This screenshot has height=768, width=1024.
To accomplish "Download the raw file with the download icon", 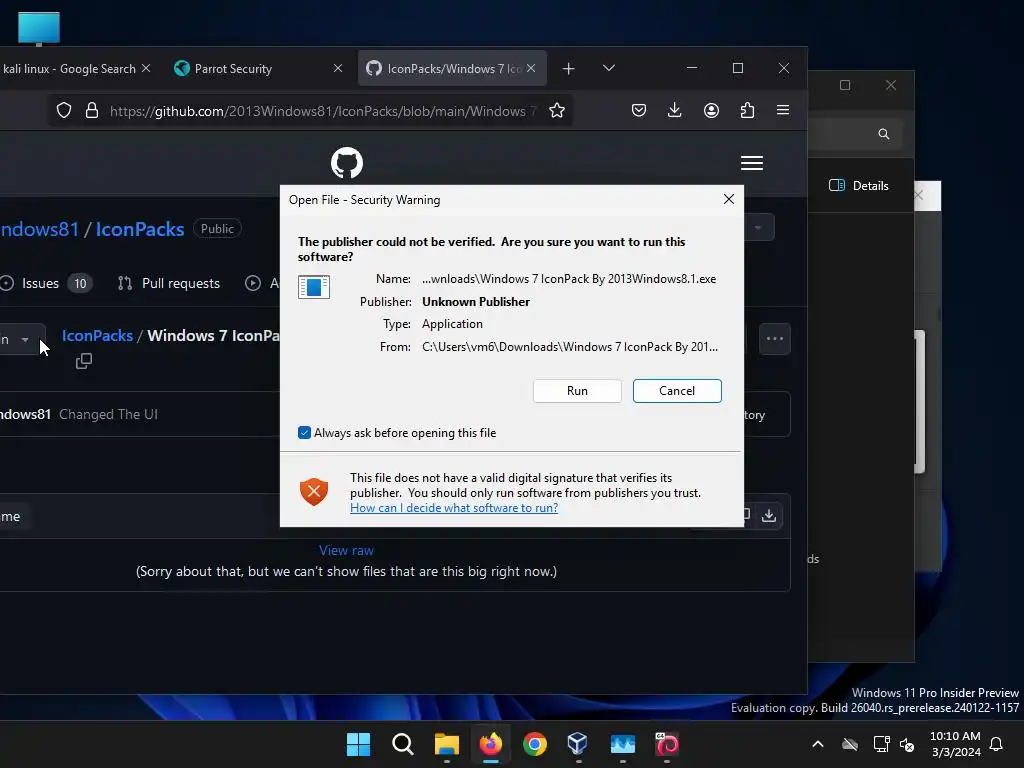I will [769, 515].
